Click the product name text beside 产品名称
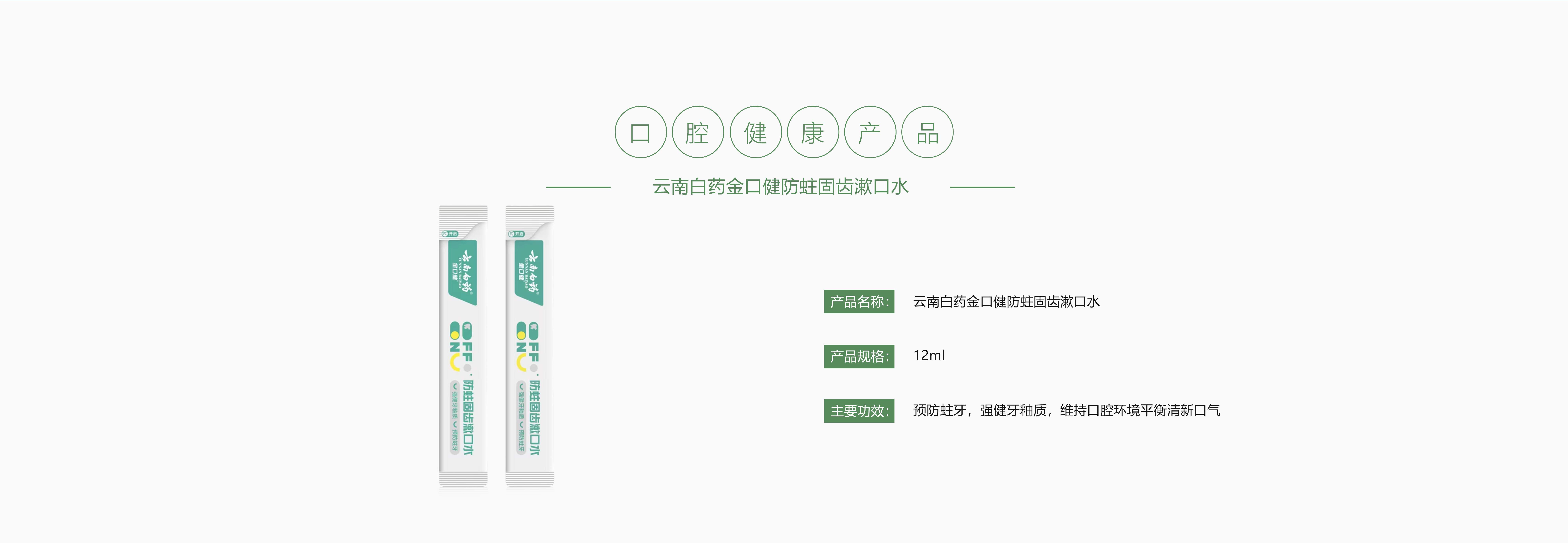The width and height of the screenshot is (1568, 543). (x=1006, y=301)
